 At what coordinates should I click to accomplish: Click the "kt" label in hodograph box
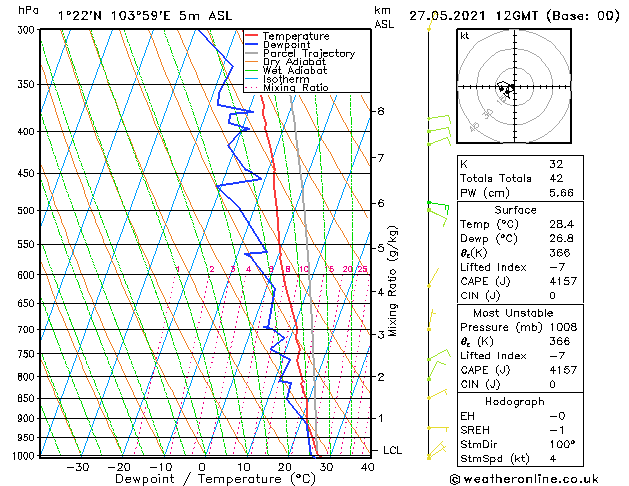(465, 36)
